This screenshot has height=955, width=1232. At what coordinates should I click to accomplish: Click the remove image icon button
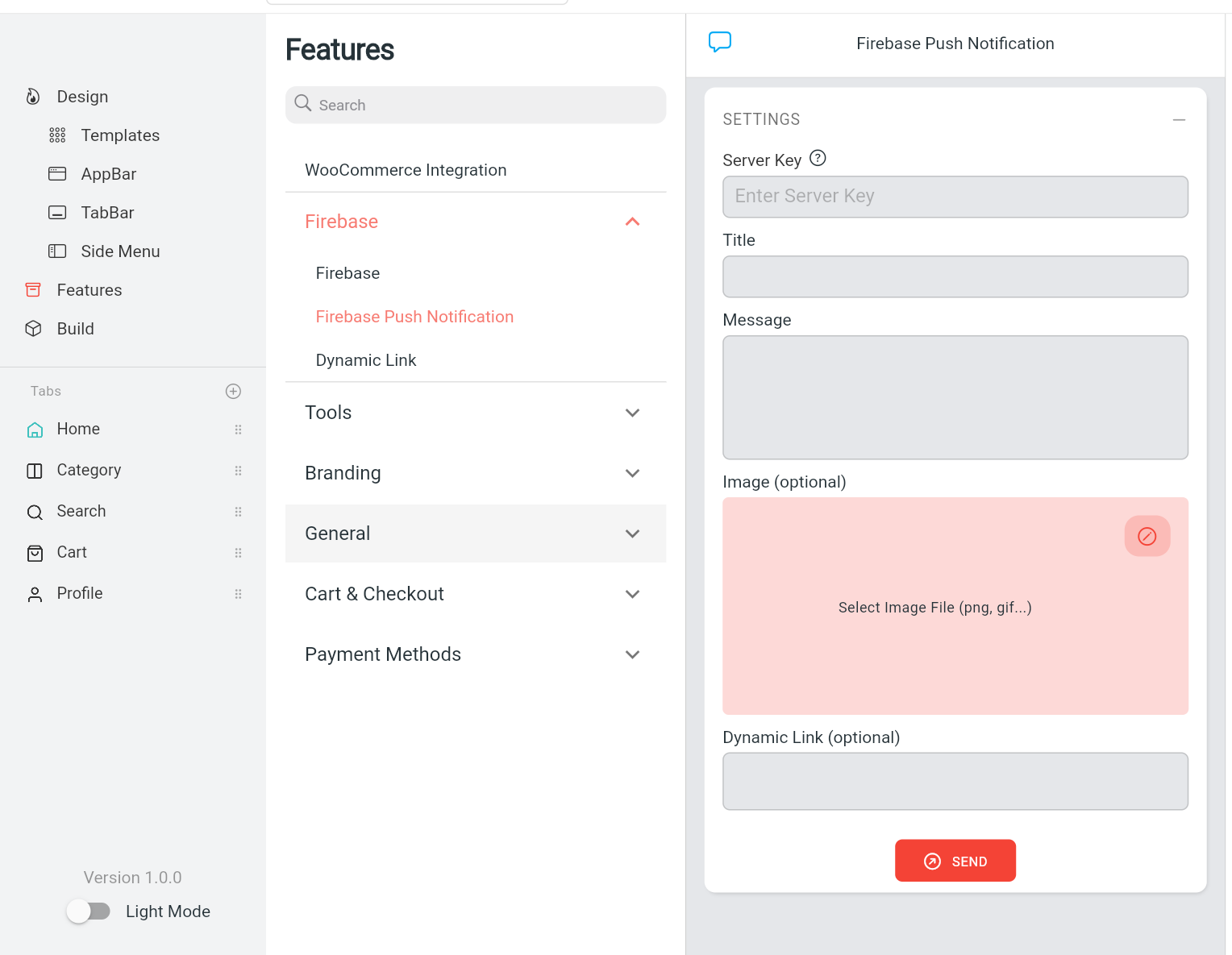coord(1147,536)
